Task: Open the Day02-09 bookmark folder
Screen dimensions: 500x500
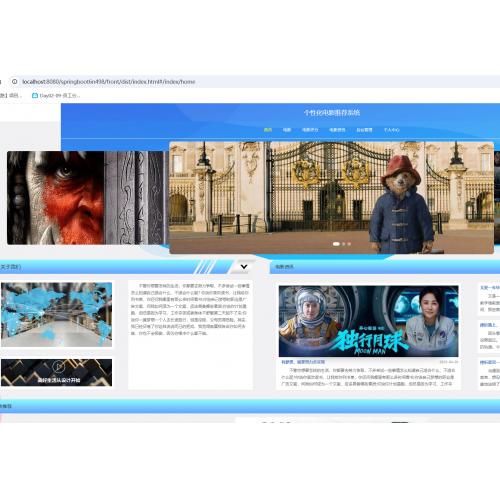Action: 56,95
